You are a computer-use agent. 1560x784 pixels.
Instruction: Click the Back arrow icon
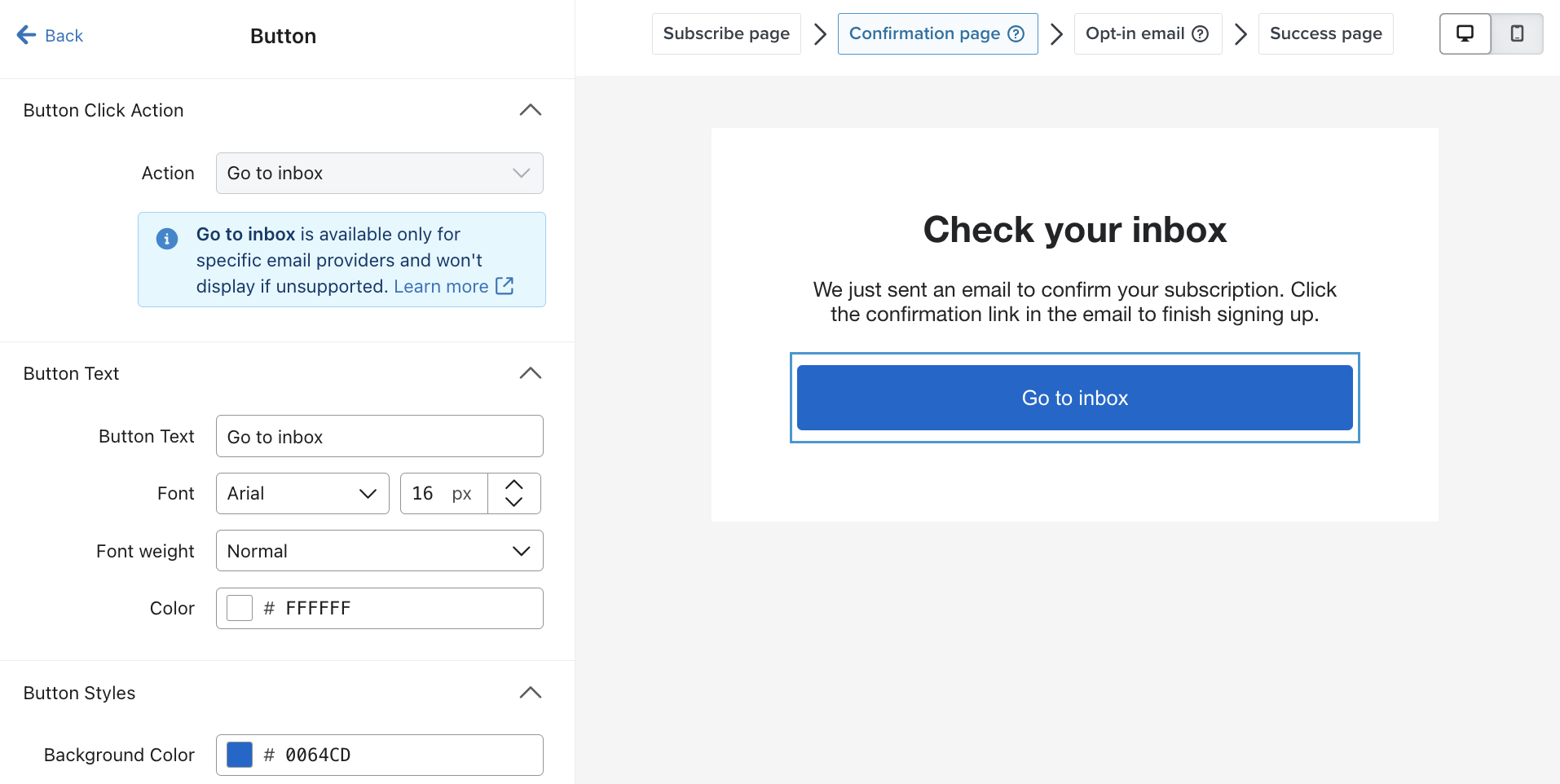pos(26,35)
